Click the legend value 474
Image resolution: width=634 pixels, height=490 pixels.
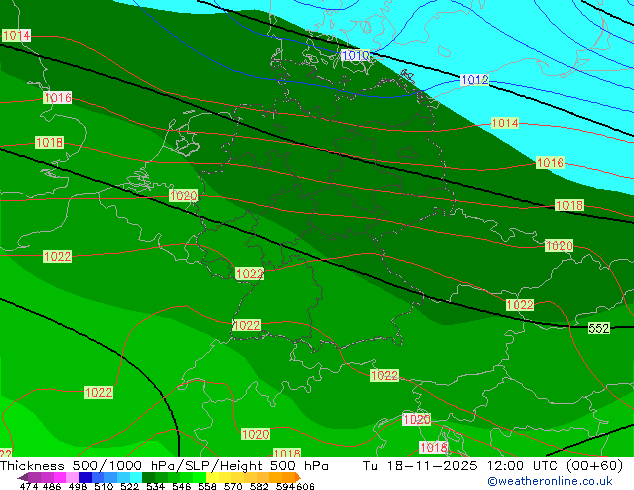[29, 486]
